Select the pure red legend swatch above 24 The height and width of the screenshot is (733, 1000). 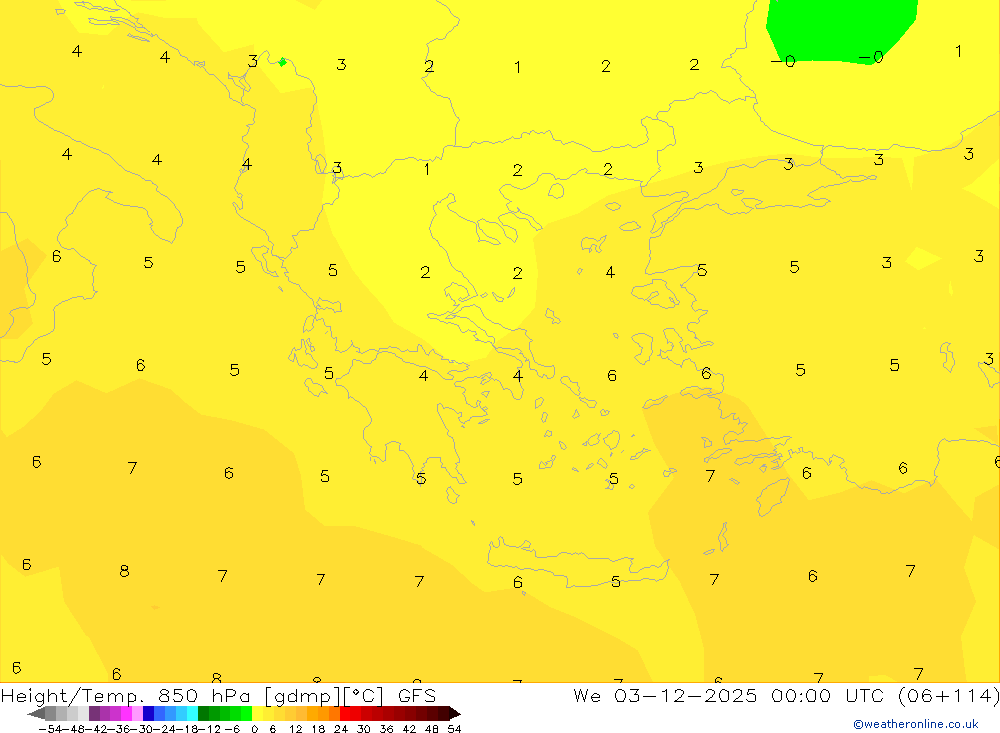tap(345, 714)
